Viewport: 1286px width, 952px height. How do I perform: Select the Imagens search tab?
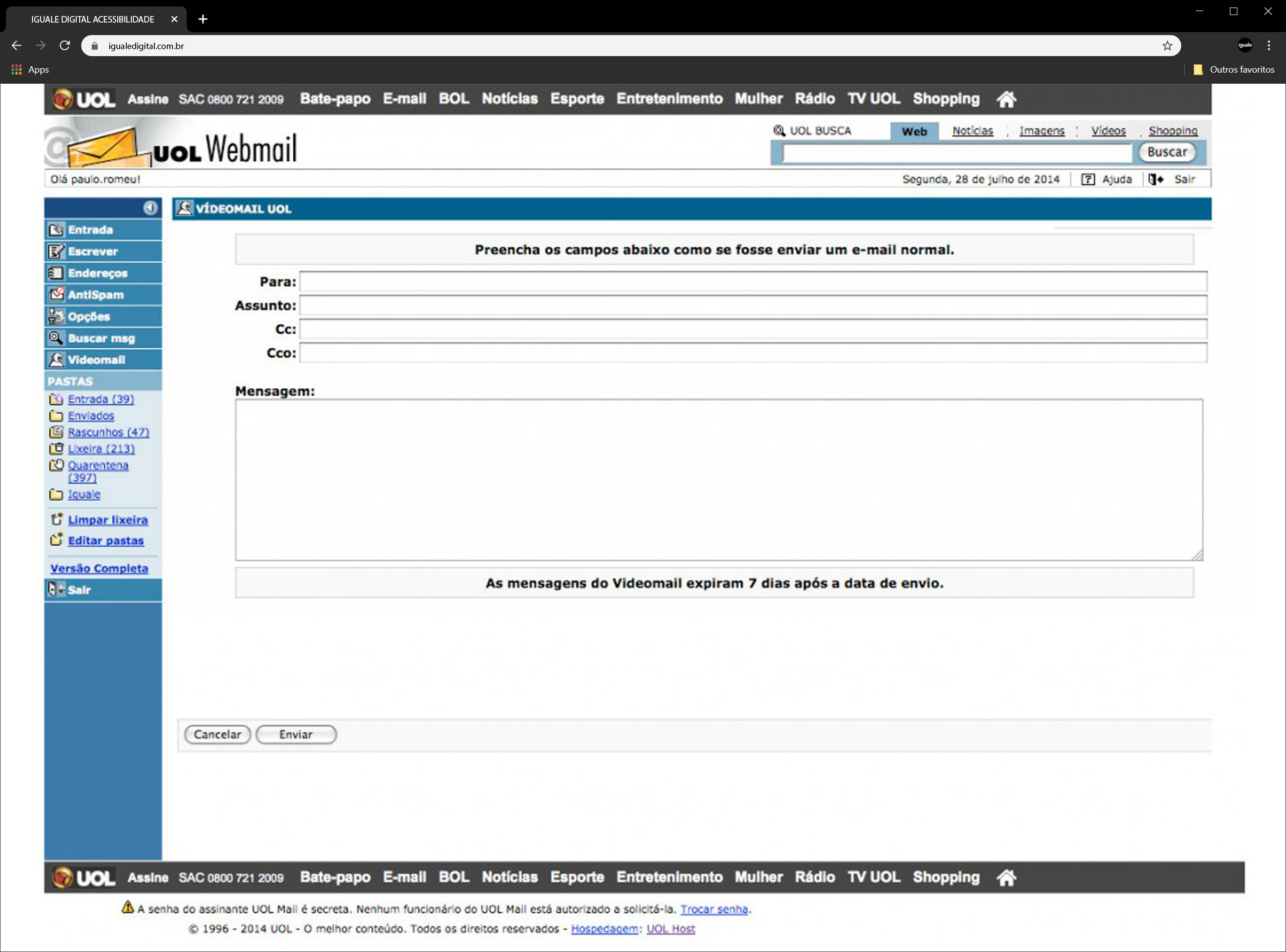[x=1041, y=131]
